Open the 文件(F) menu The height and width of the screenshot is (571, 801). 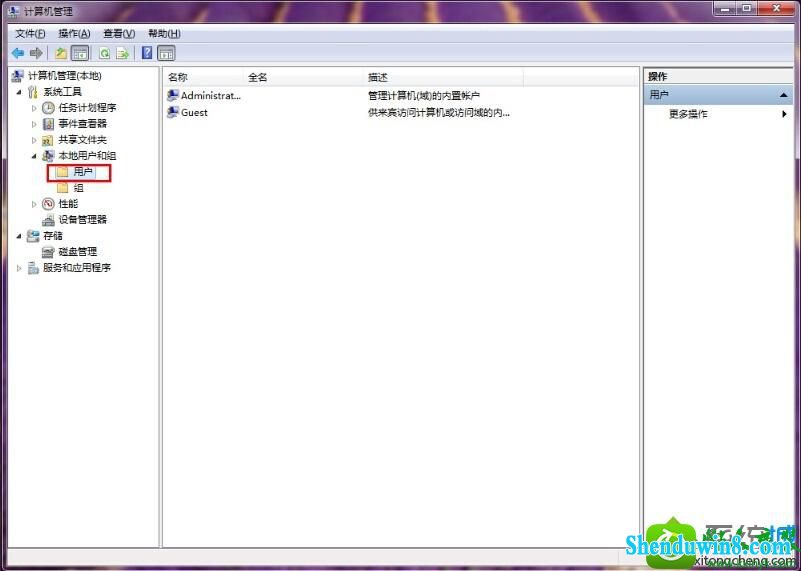30,34
